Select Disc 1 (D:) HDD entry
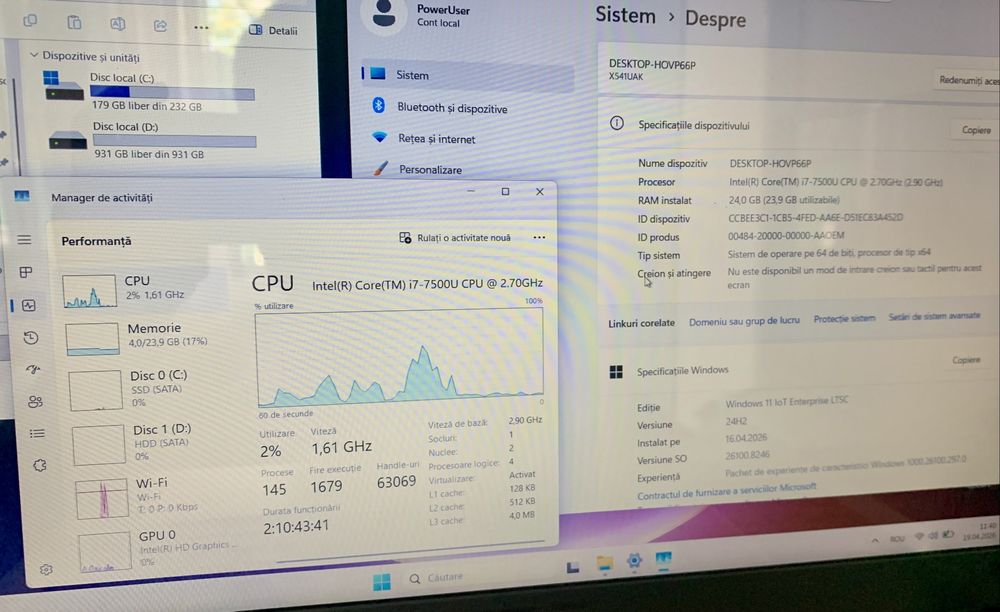This screenshot has width=1000, height=612. click(x=131, y=444)
